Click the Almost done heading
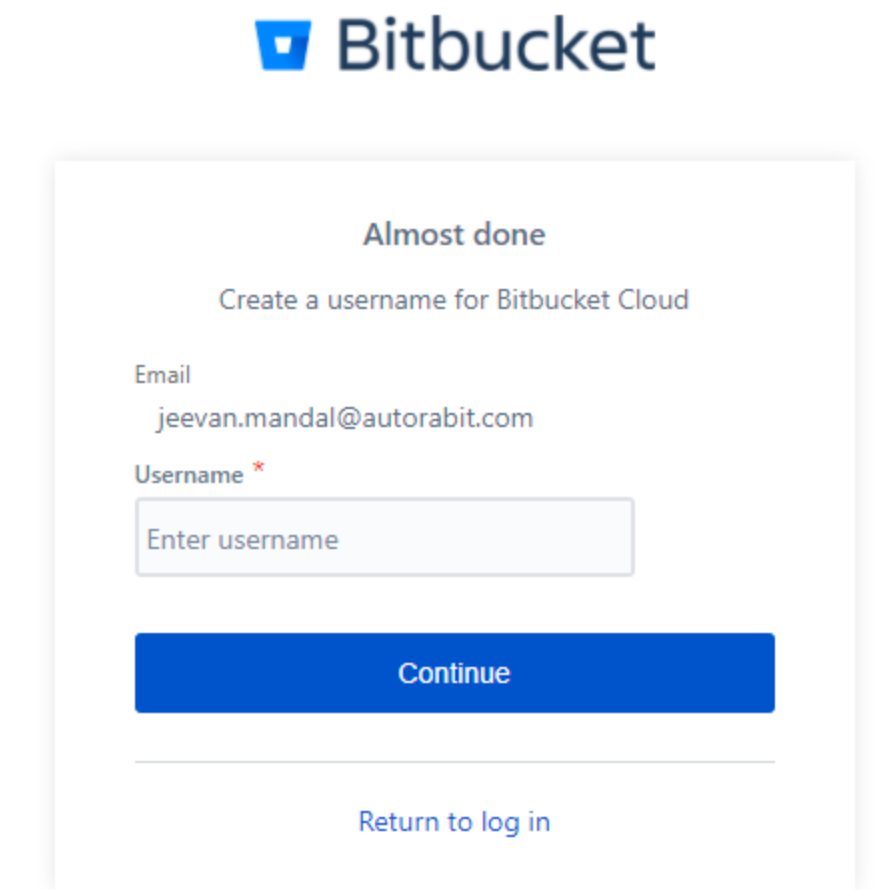The width and height of the screenshot is (890, 890). tap(454, 235)
